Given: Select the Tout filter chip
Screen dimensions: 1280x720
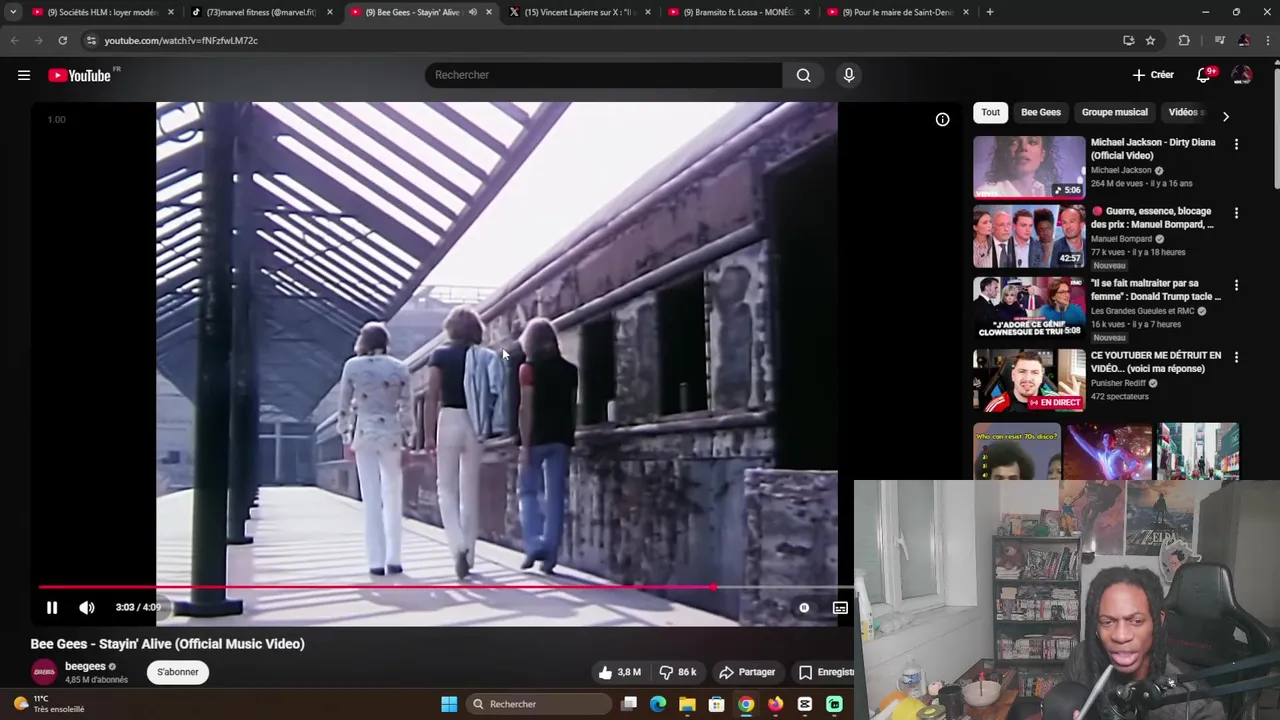Looking at the screenshot, I should [x=990, y=112].
